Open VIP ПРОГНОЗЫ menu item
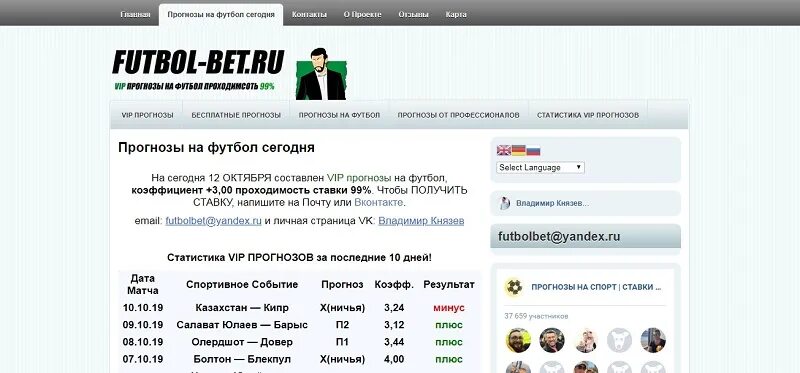 tap(147, 115)
